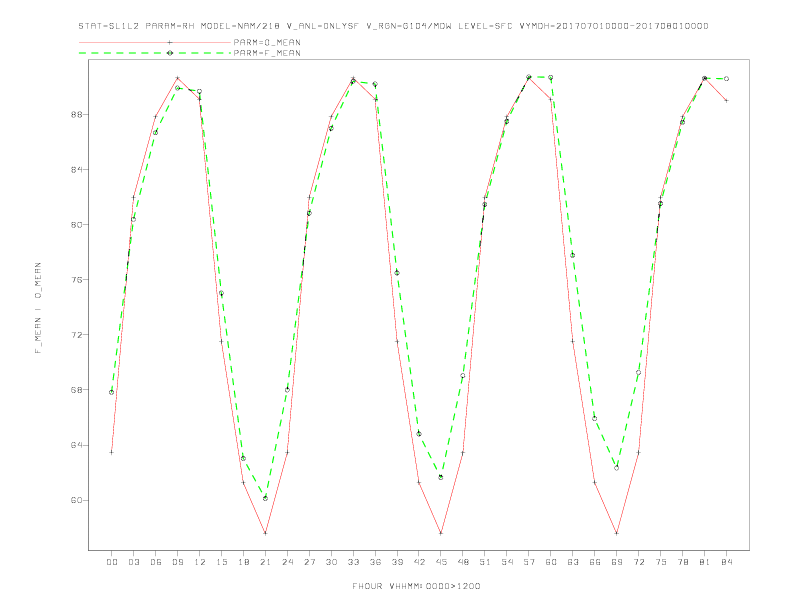
Task: Select the VYMDH date range in the title
Action: coord(614,26)
